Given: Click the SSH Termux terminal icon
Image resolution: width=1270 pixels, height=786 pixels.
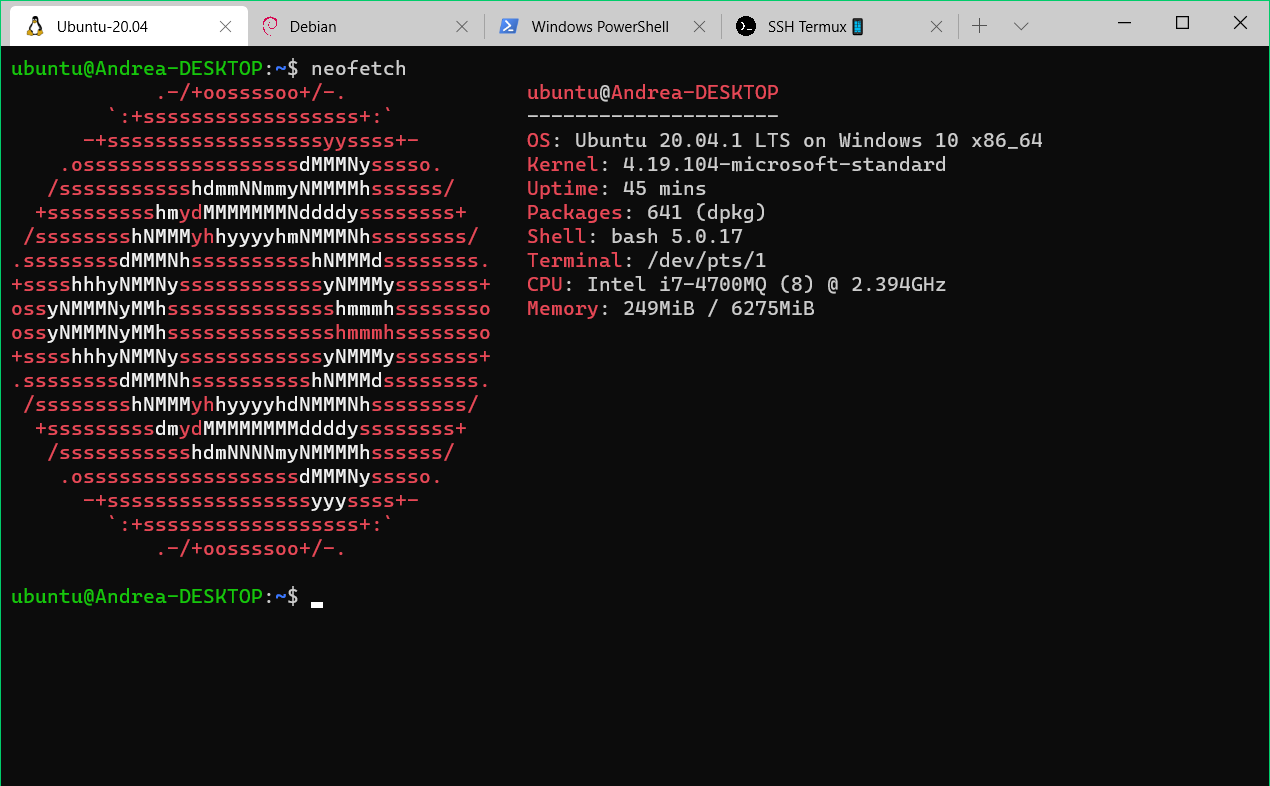Looking at the screenshot, I should 745,27.
